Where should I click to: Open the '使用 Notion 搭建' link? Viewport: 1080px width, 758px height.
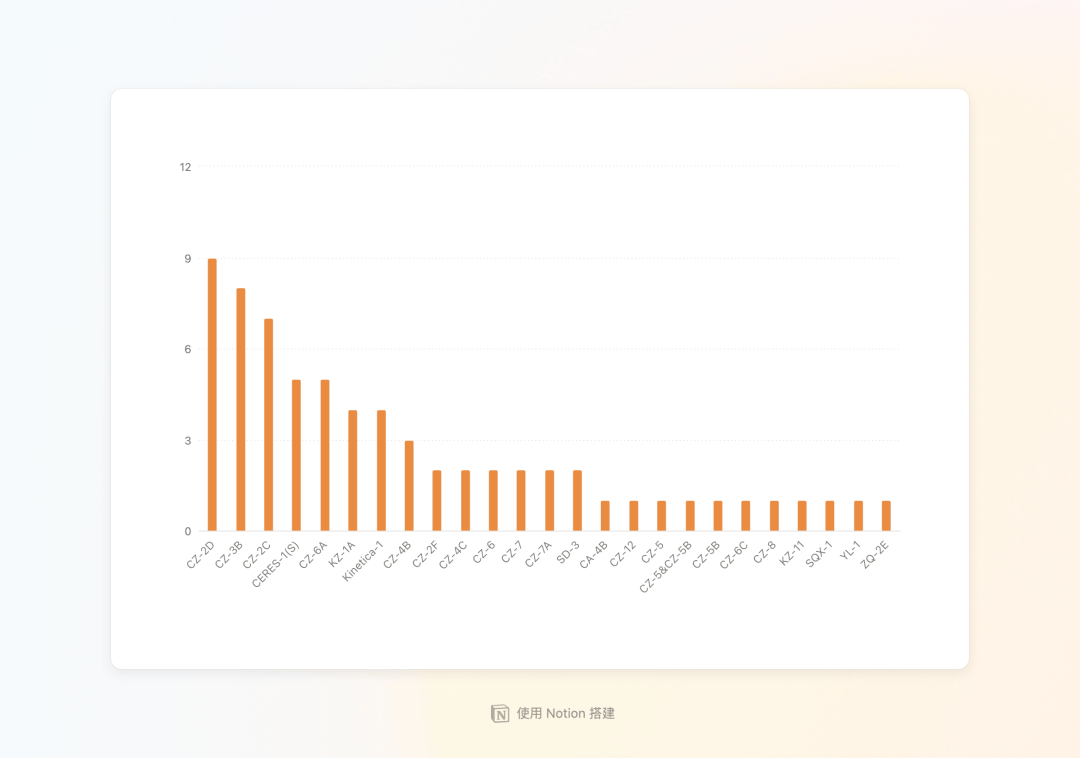[552, 714]
